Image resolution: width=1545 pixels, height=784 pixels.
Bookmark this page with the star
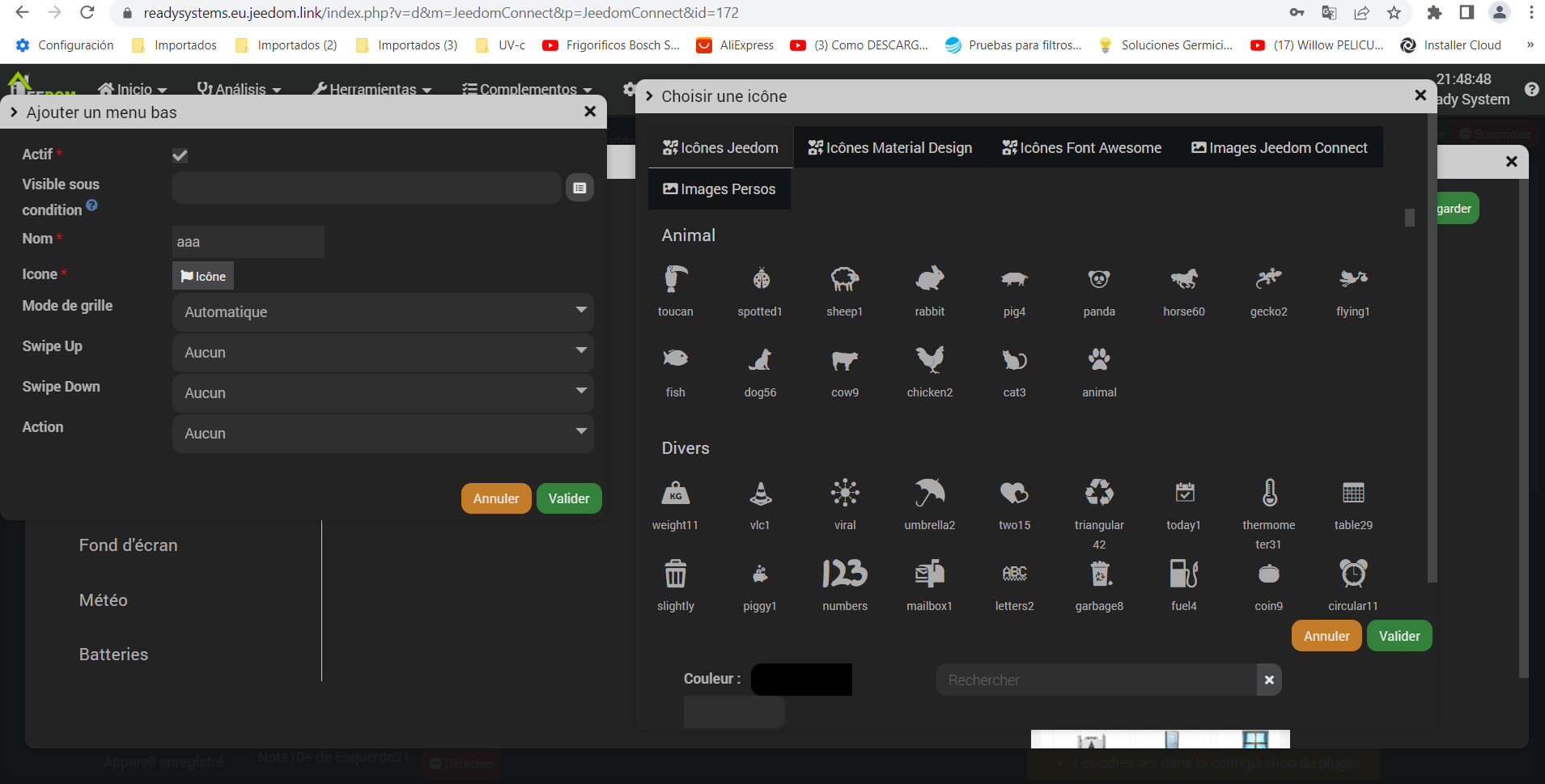1394,13
